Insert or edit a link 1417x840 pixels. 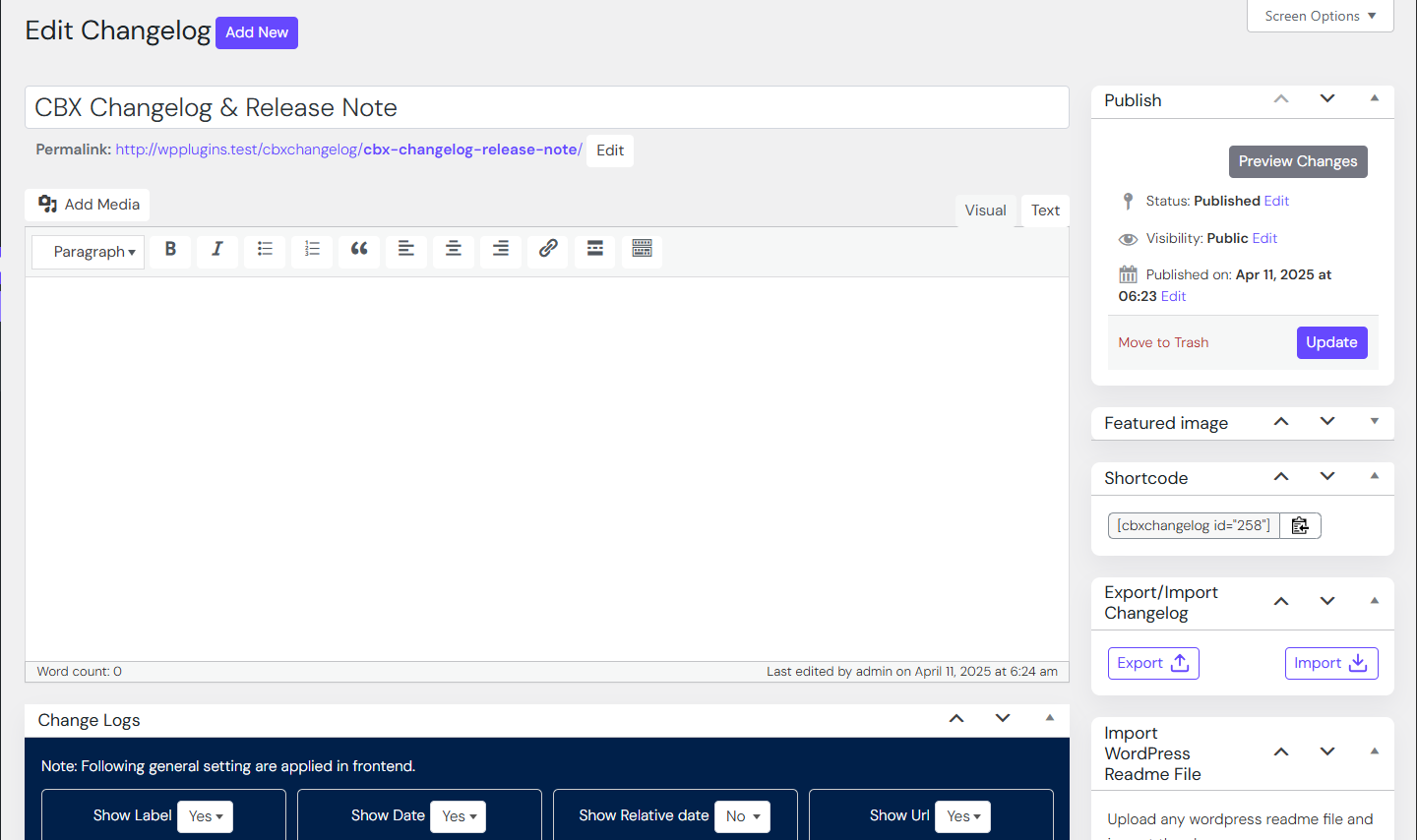pyautogui.click(x=548, y=251)
